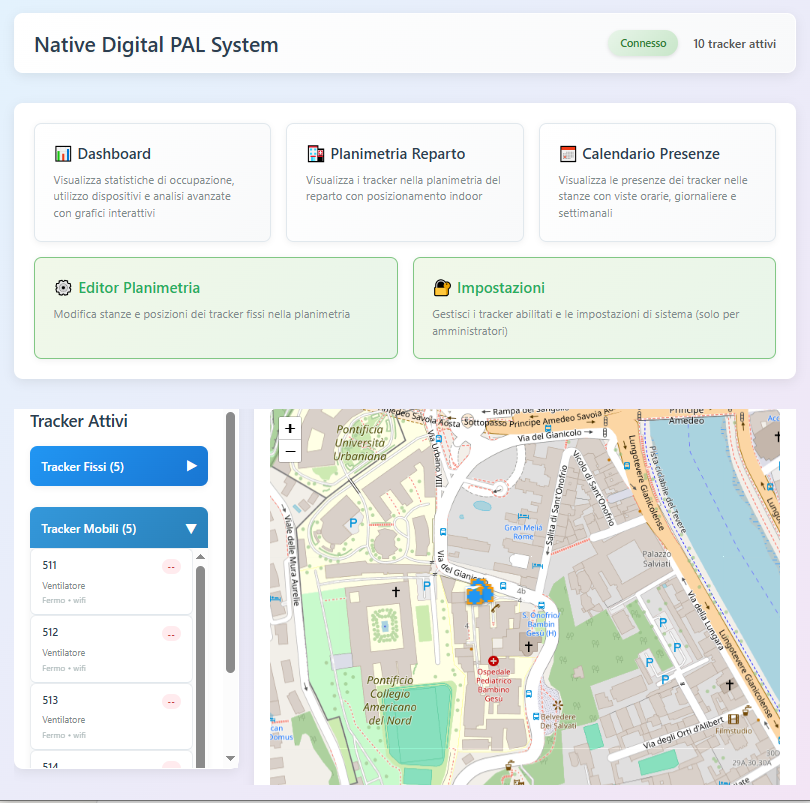Zoom out on the map
Viewport: 810px width, 803px height.
pos(290,451)
